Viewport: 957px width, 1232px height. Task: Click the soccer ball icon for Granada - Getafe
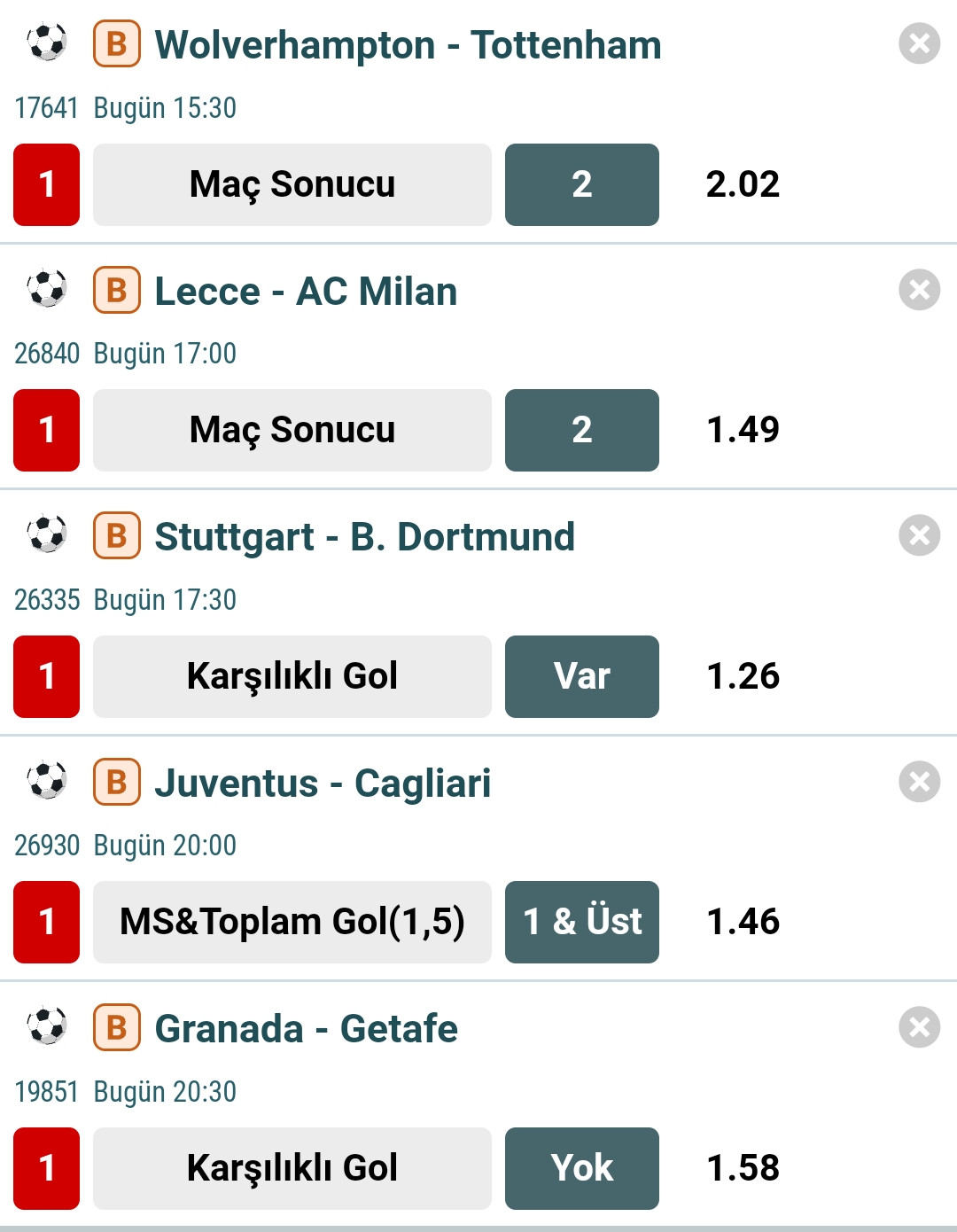click(x=47, y=1027)
